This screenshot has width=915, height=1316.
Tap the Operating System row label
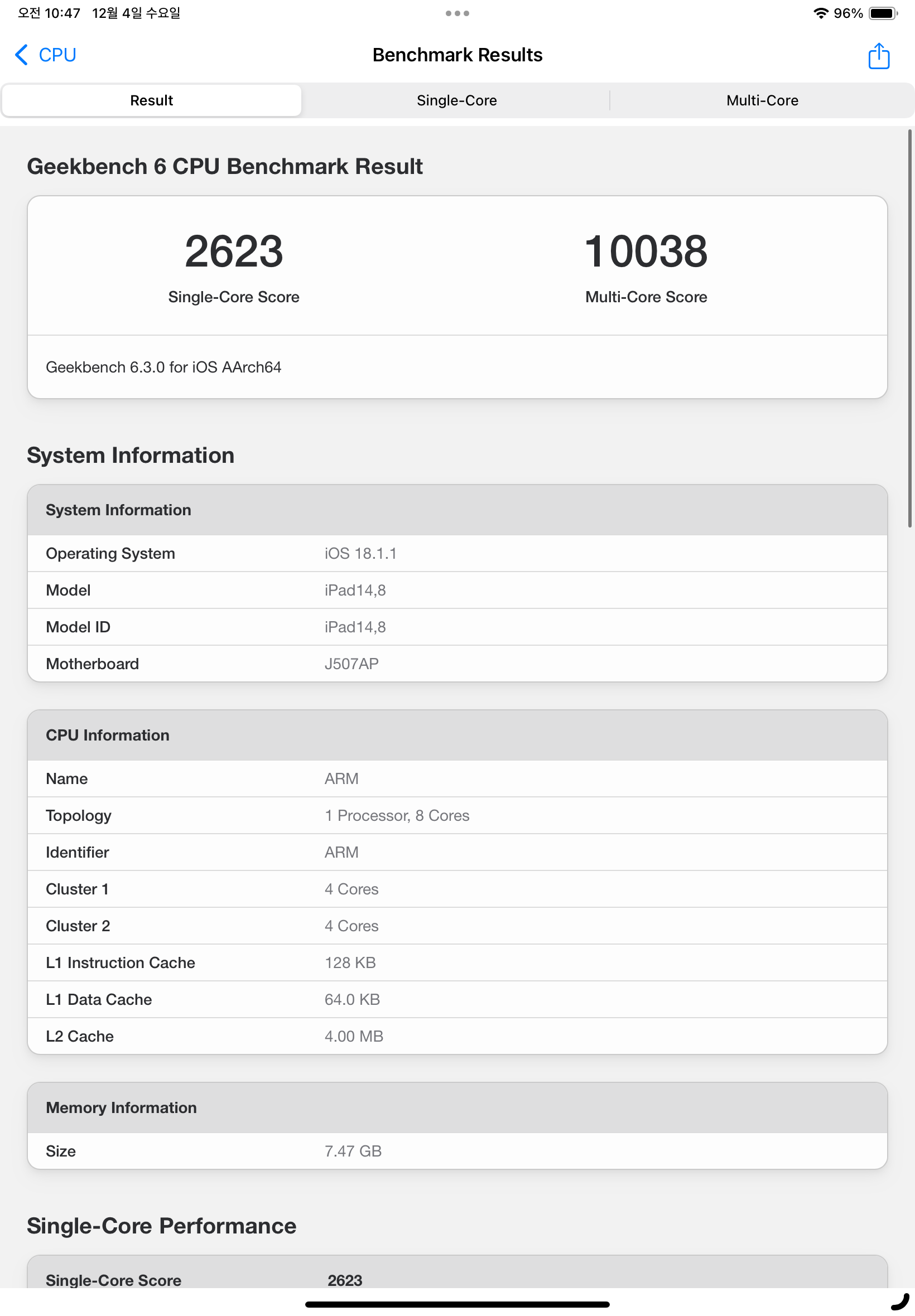pos(110,553)
